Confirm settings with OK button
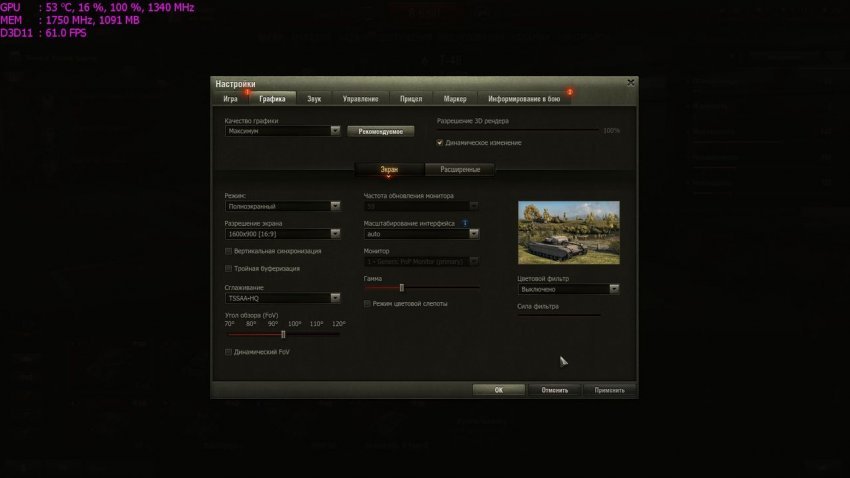 pyautogui.click(x=499, y=390)
